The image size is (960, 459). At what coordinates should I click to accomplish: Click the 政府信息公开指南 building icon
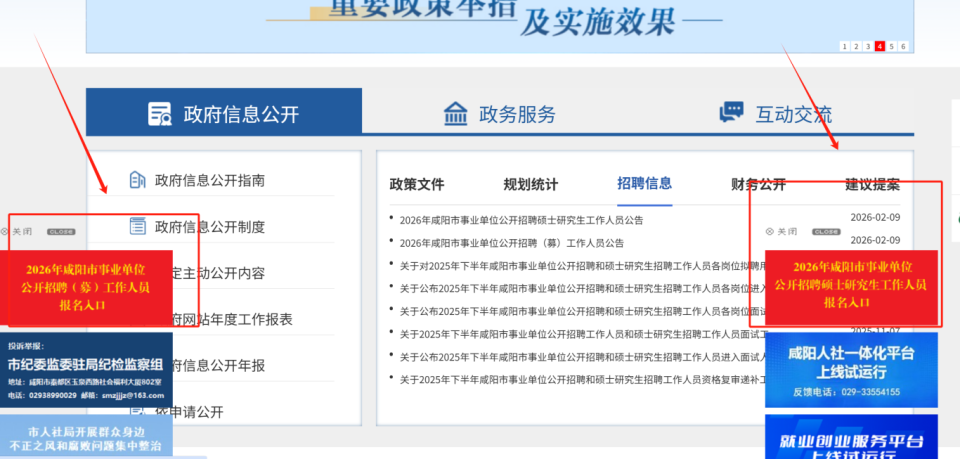(x=138, y=180)
